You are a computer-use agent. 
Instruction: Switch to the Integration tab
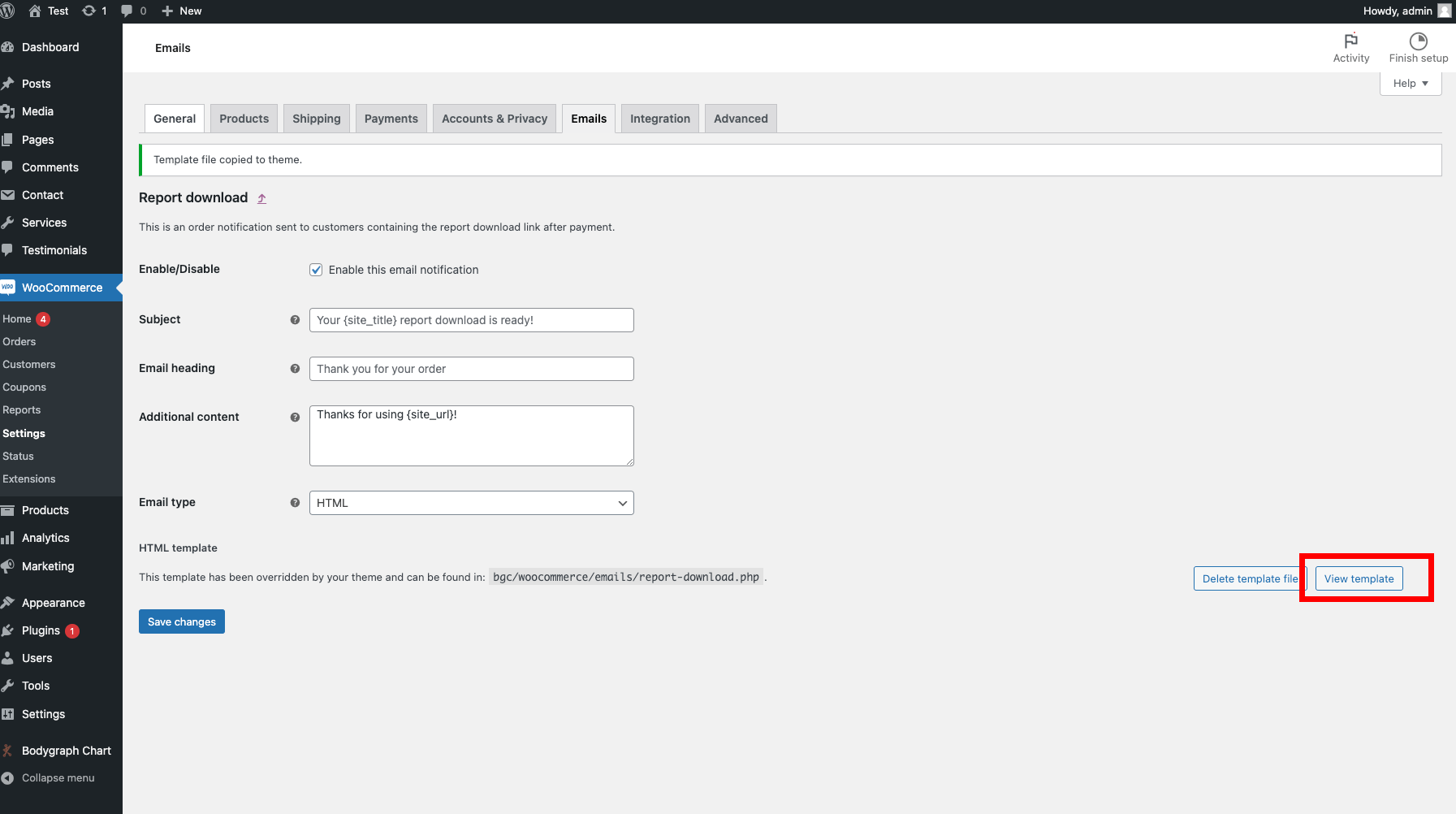[x=660, y=119]
